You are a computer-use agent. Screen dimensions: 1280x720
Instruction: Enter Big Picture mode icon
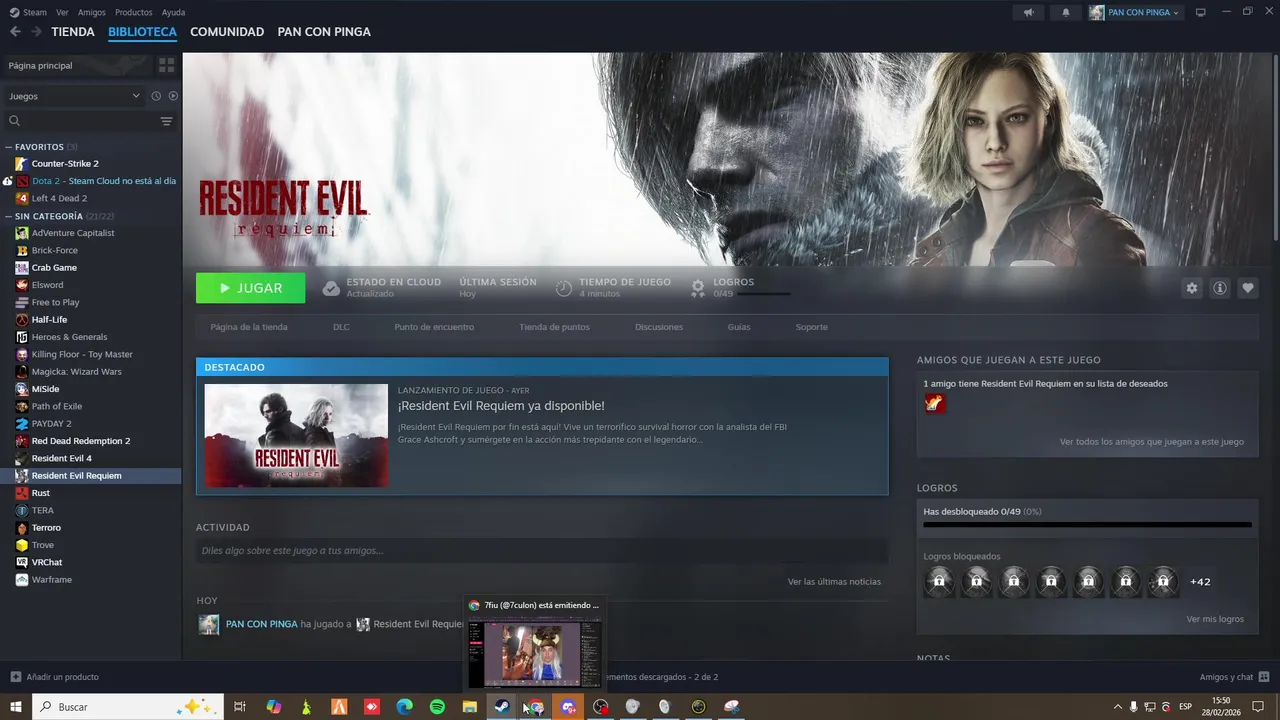[x=1201, y=12]
